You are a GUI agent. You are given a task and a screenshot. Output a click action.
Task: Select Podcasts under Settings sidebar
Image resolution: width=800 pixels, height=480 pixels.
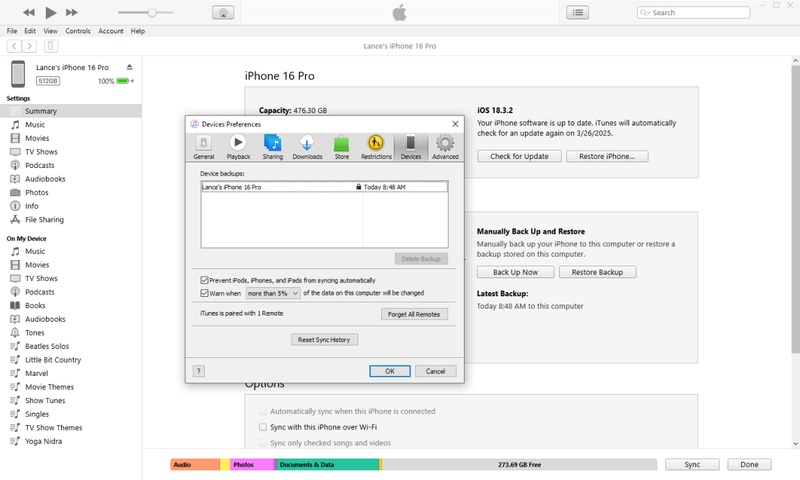click(70, 165)
